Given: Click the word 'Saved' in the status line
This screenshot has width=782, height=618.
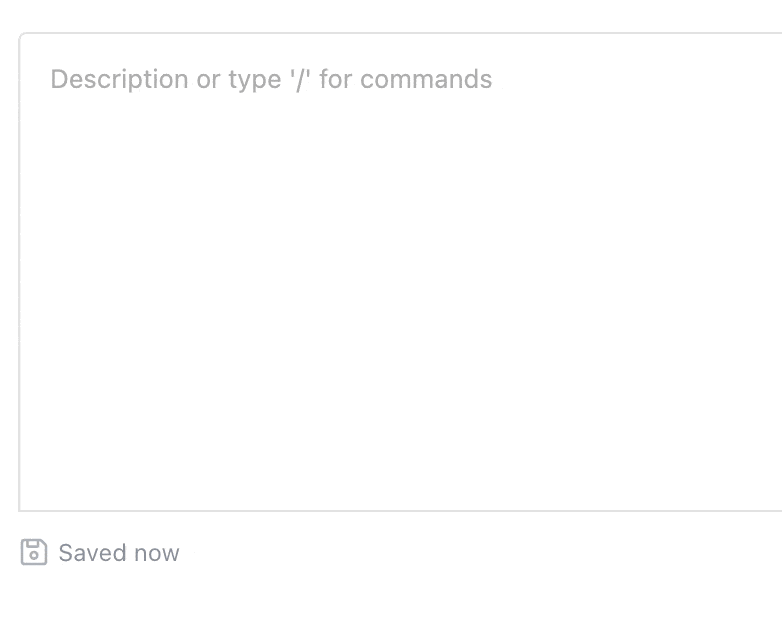Looking at the screenshot, I should click(x=91, y=553).
